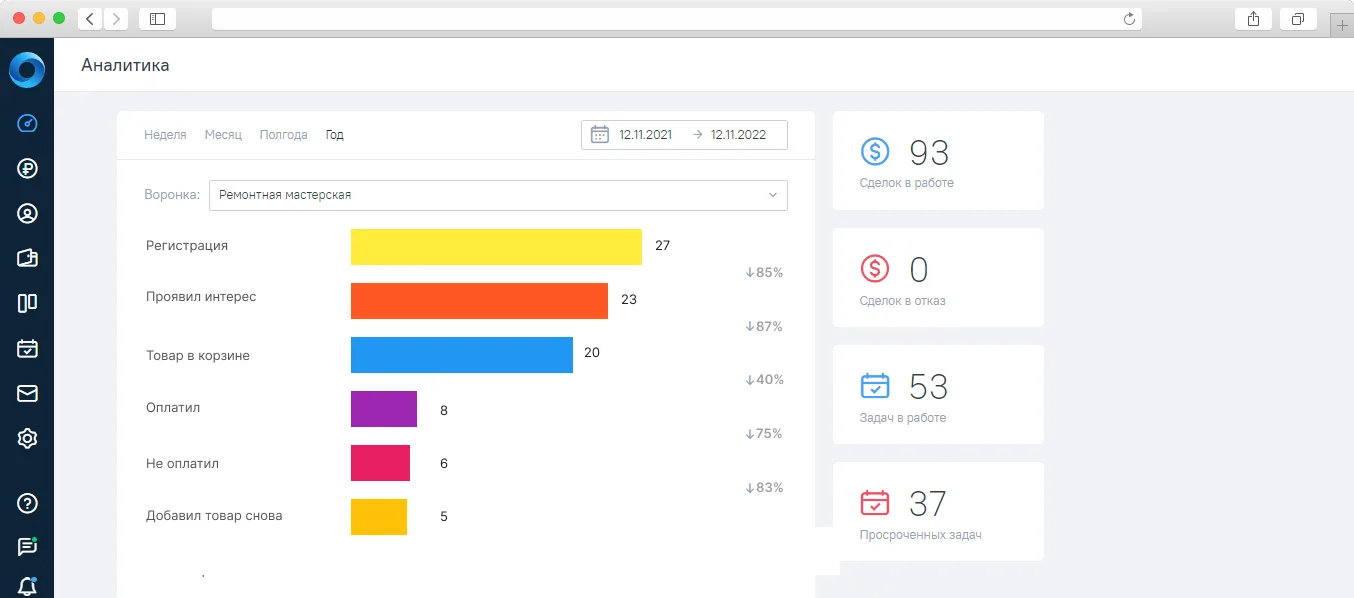Click the Просроченных задач label

coord(920,535)
